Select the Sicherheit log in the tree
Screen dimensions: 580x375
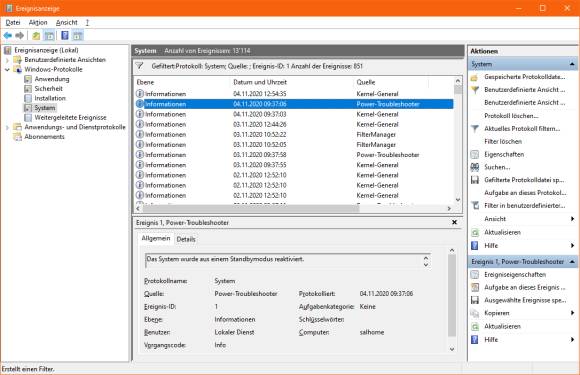[48, 89]
